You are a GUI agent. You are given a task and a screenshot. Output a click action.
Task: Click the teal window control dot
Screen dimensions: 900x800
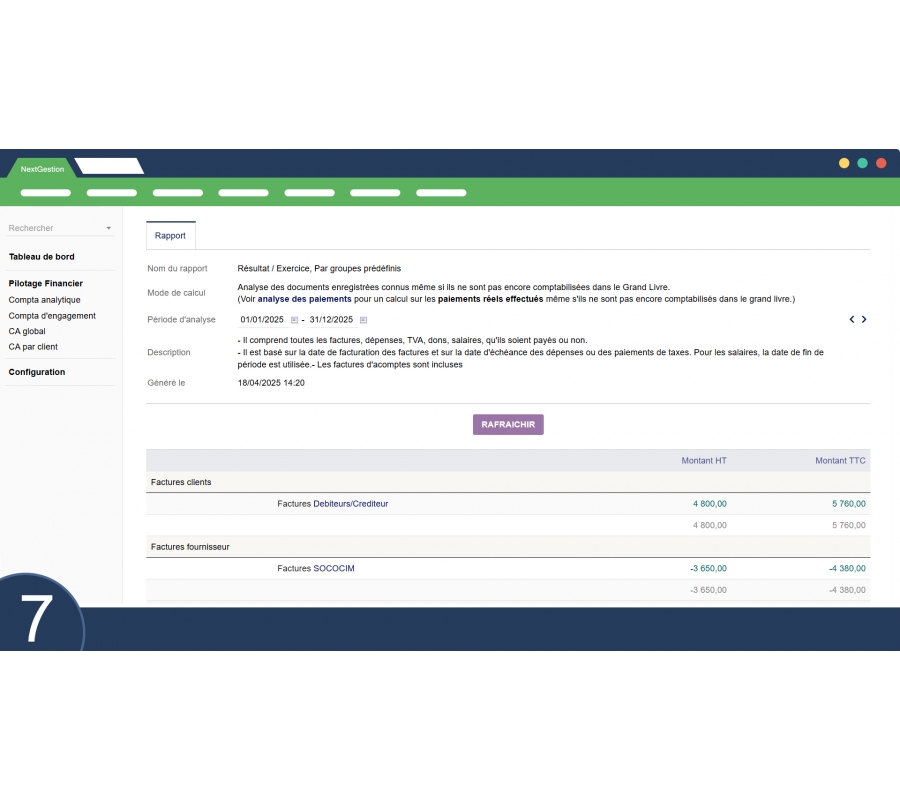tap(862, 163)
